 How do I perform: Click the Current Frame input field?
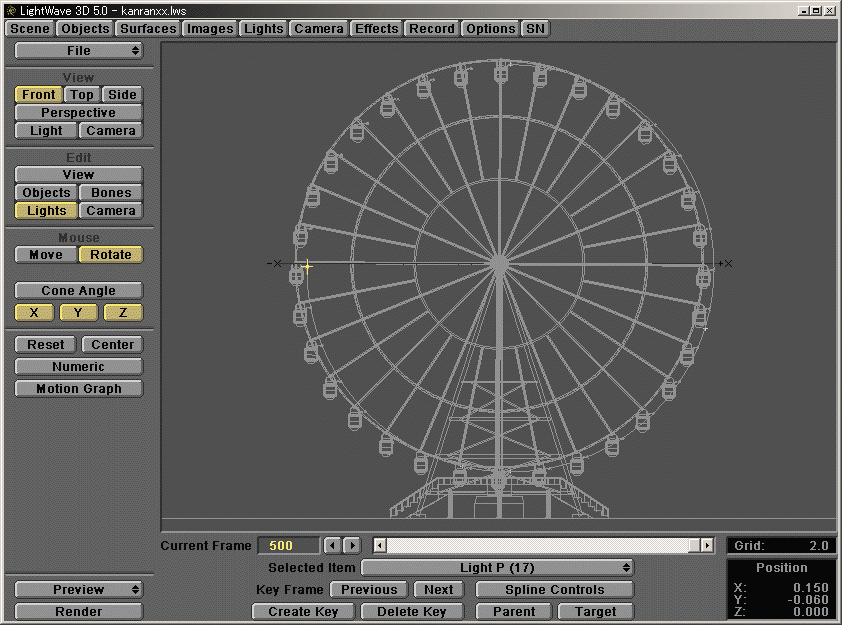pyautogui.click(x=288, y=546)
